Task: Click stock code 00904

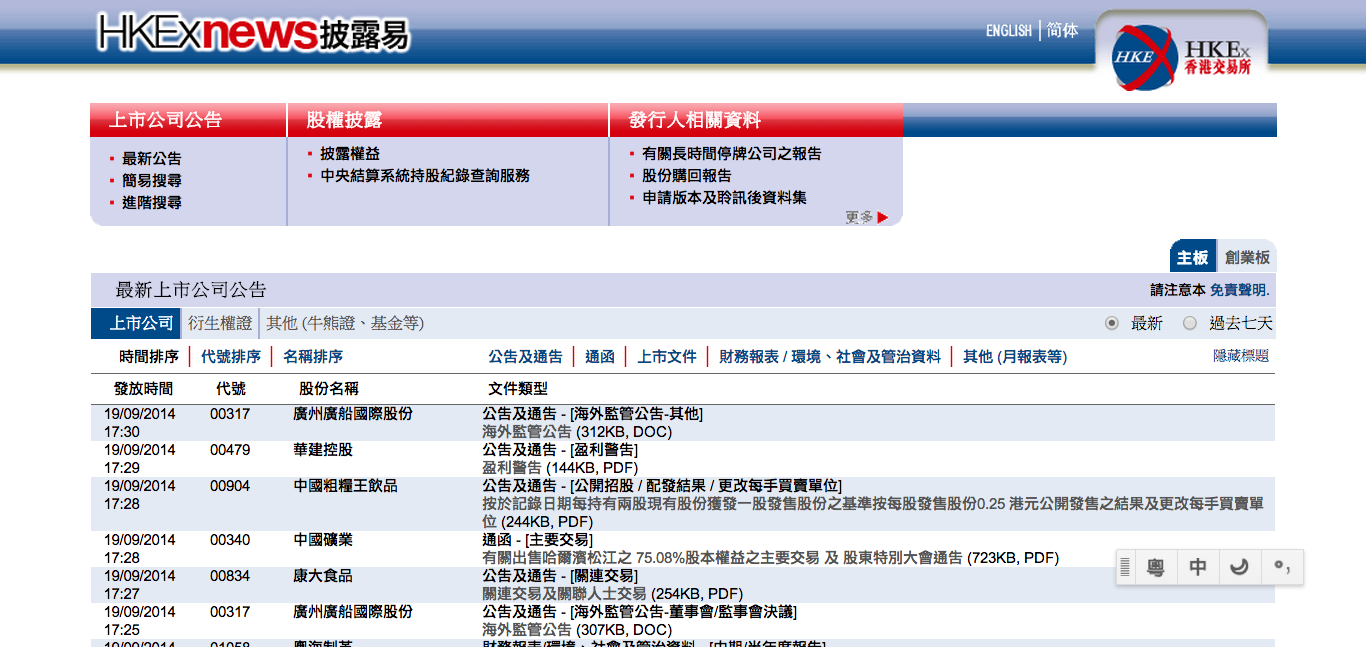Action: [230, 486]
